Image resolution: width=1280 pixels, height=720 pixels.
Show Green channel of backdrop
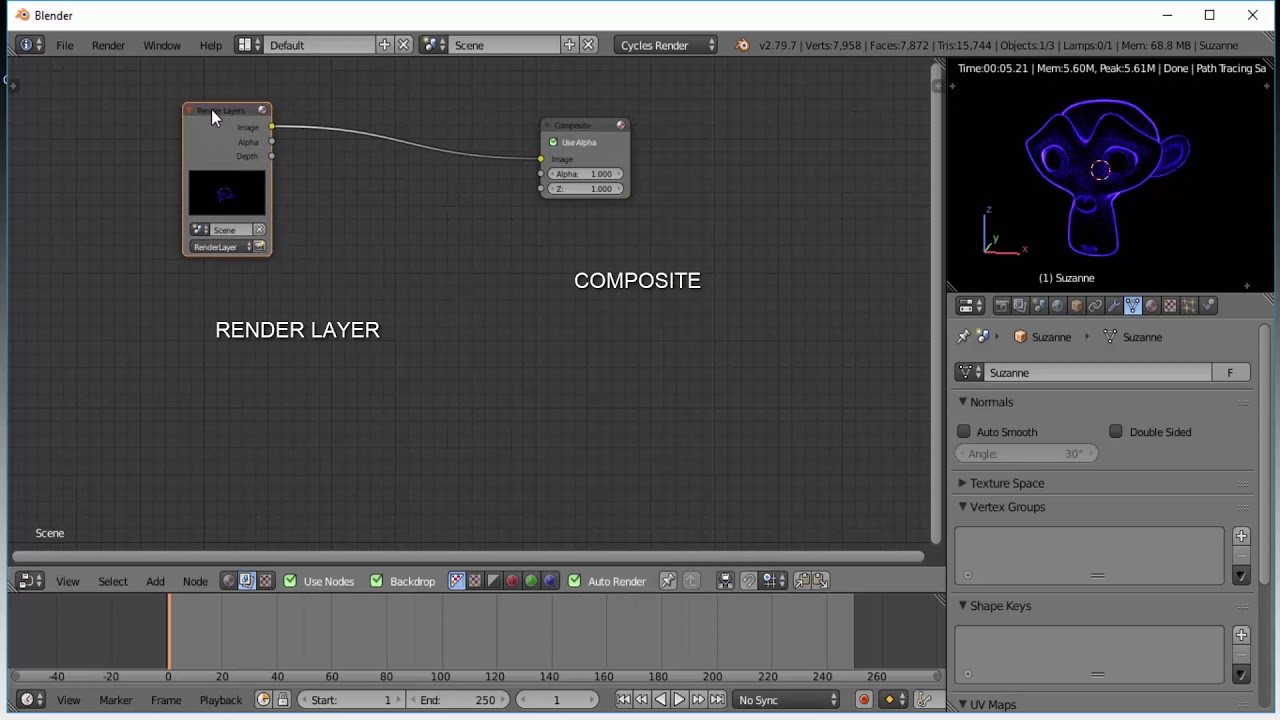pyautogui.click(x=531, y=581)
